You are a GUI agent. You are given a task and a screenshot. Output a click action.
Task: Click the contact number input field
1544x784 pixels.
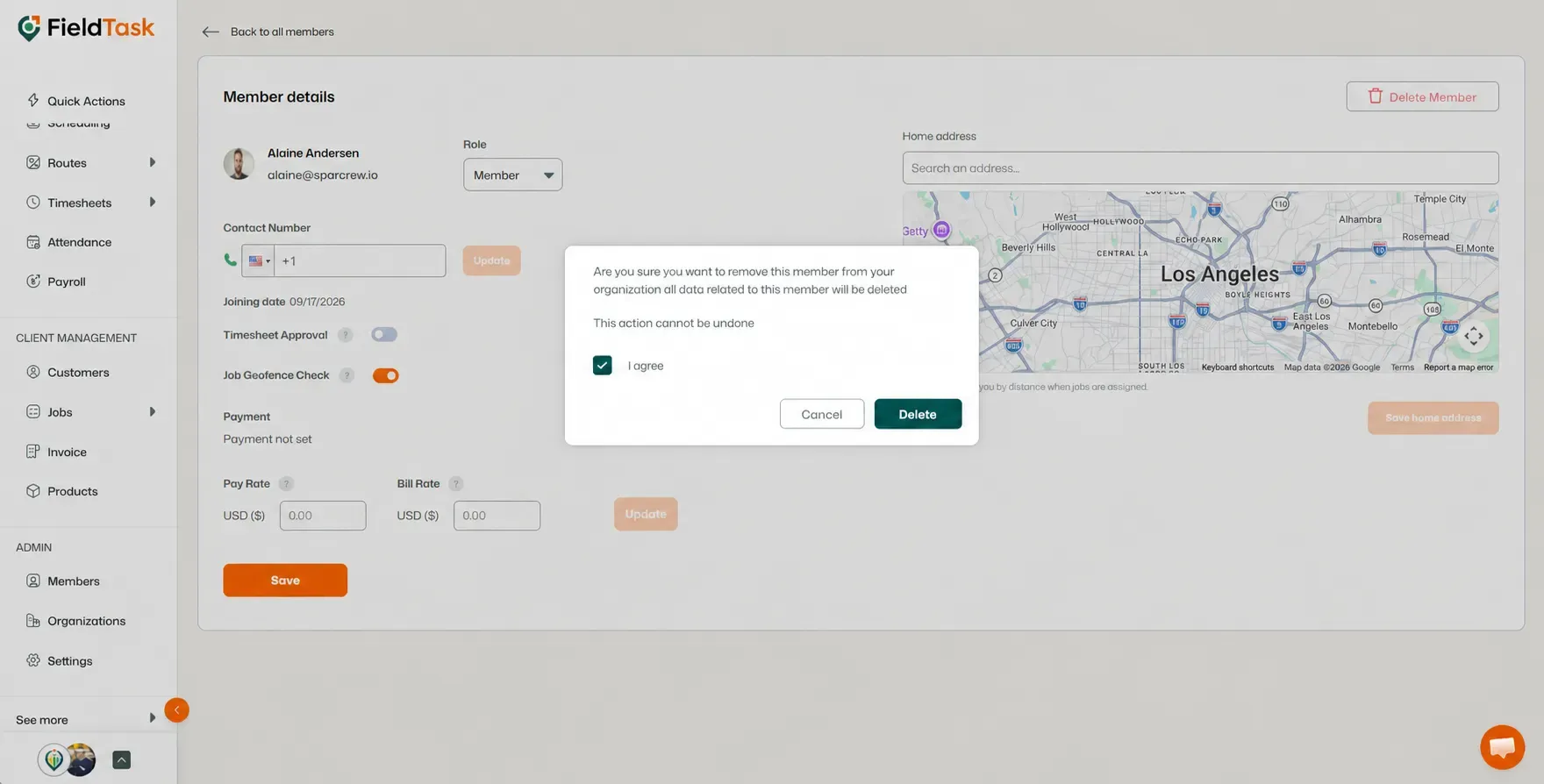pos(360,260)
